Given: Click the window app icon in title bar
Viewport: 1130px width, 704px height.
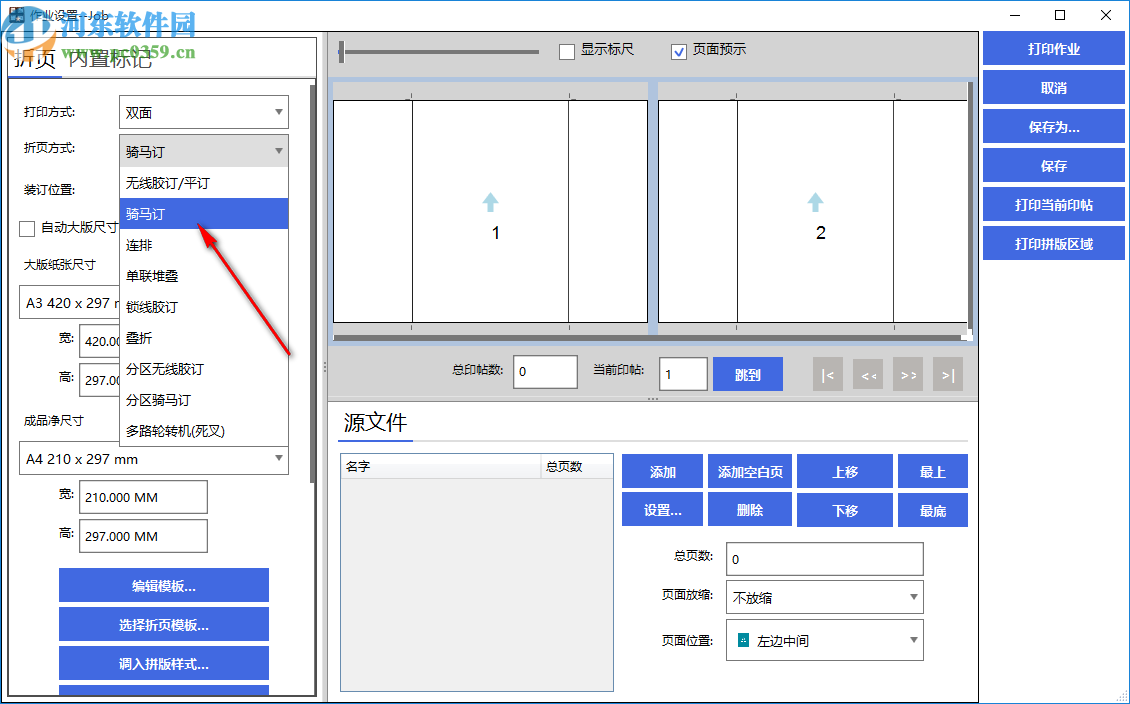Looking at the screenshot, I should click(x=17, y=14).
